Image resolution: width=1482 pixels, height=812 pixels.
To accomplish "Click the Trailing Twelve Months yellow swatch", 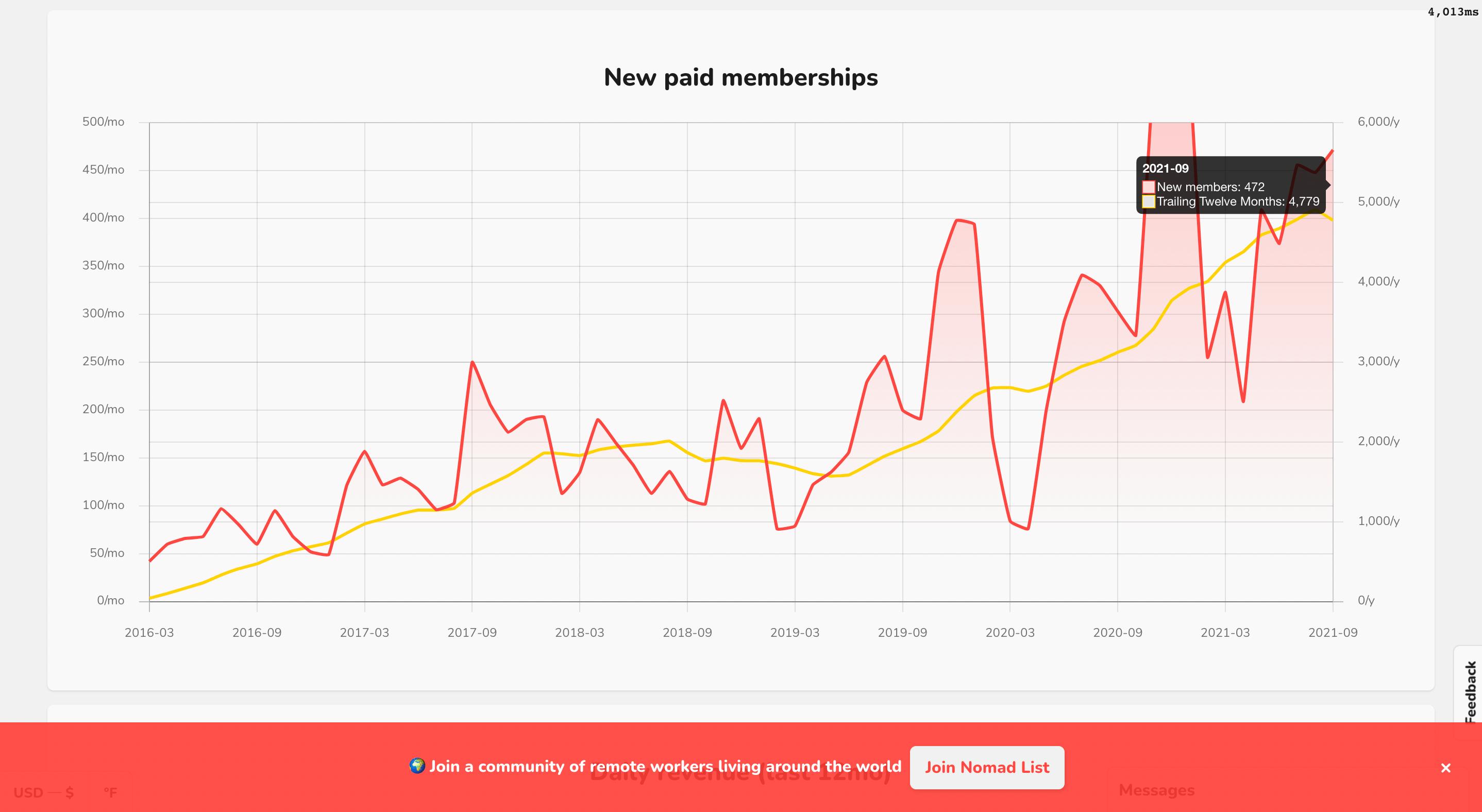I will point(1148,202).
